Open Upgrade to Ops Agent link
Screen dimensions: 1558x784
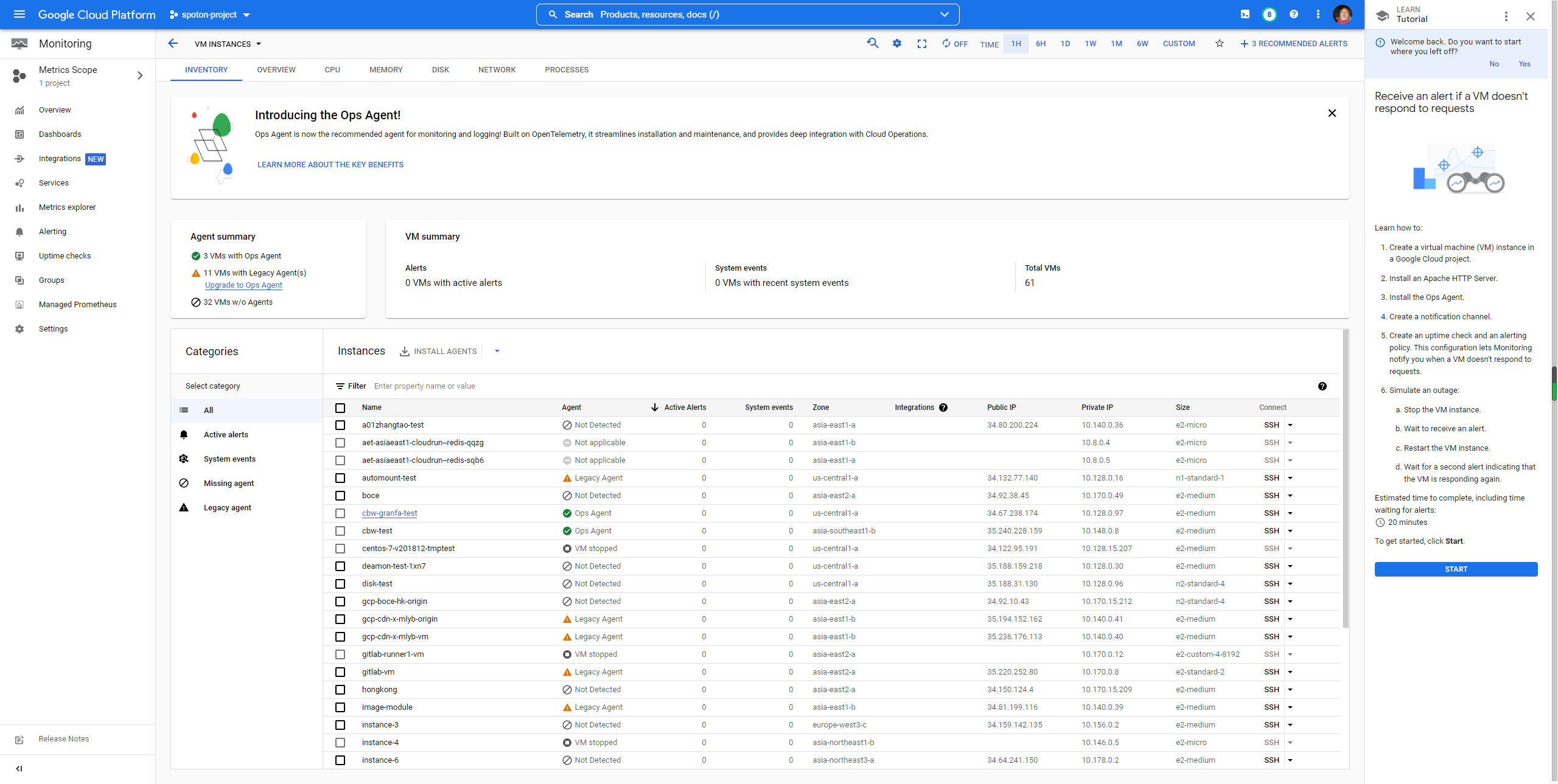(x=243, y=285)
